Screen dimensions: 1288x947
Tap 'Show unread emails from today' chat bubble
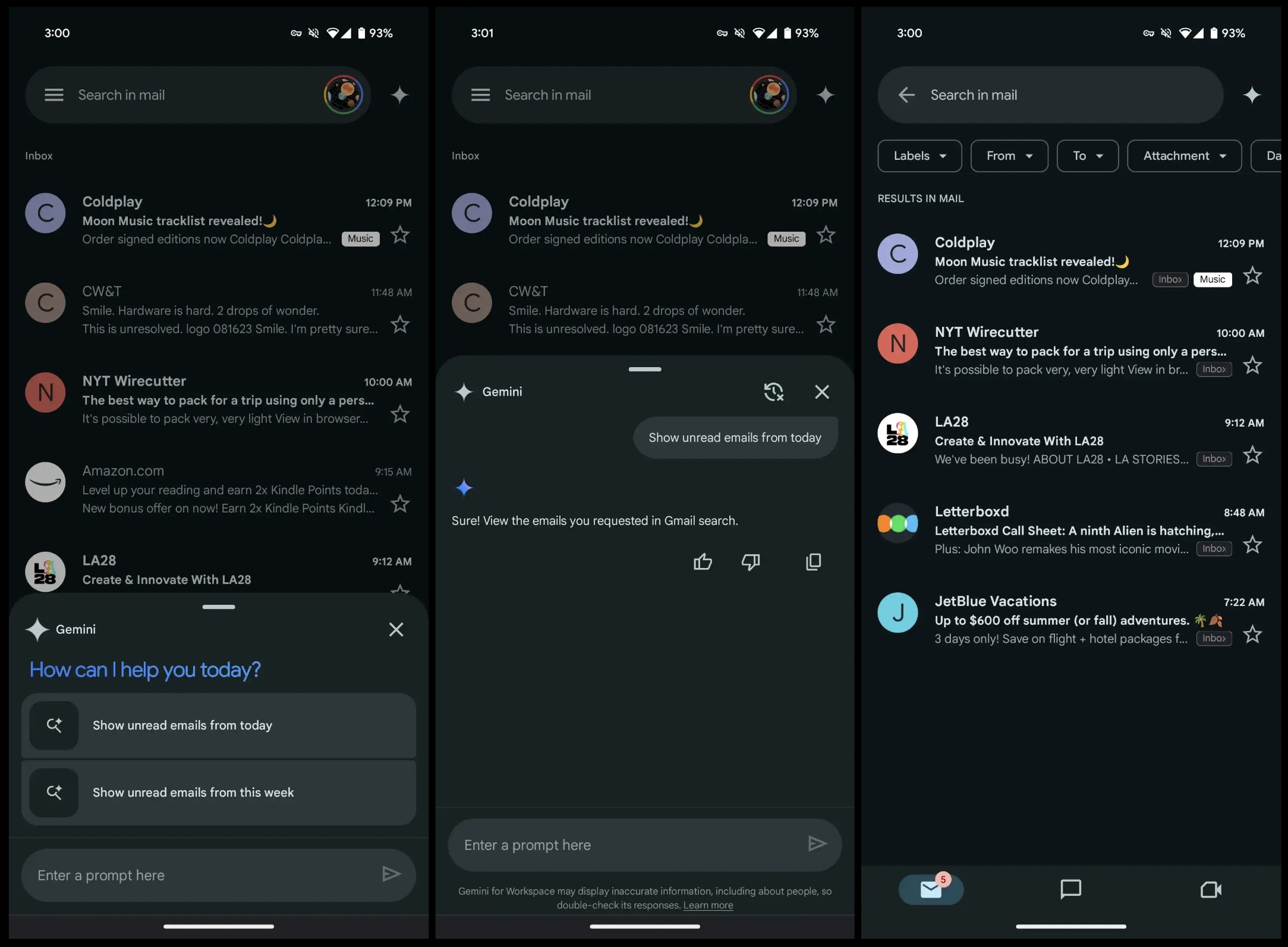[x=735, y=438]
